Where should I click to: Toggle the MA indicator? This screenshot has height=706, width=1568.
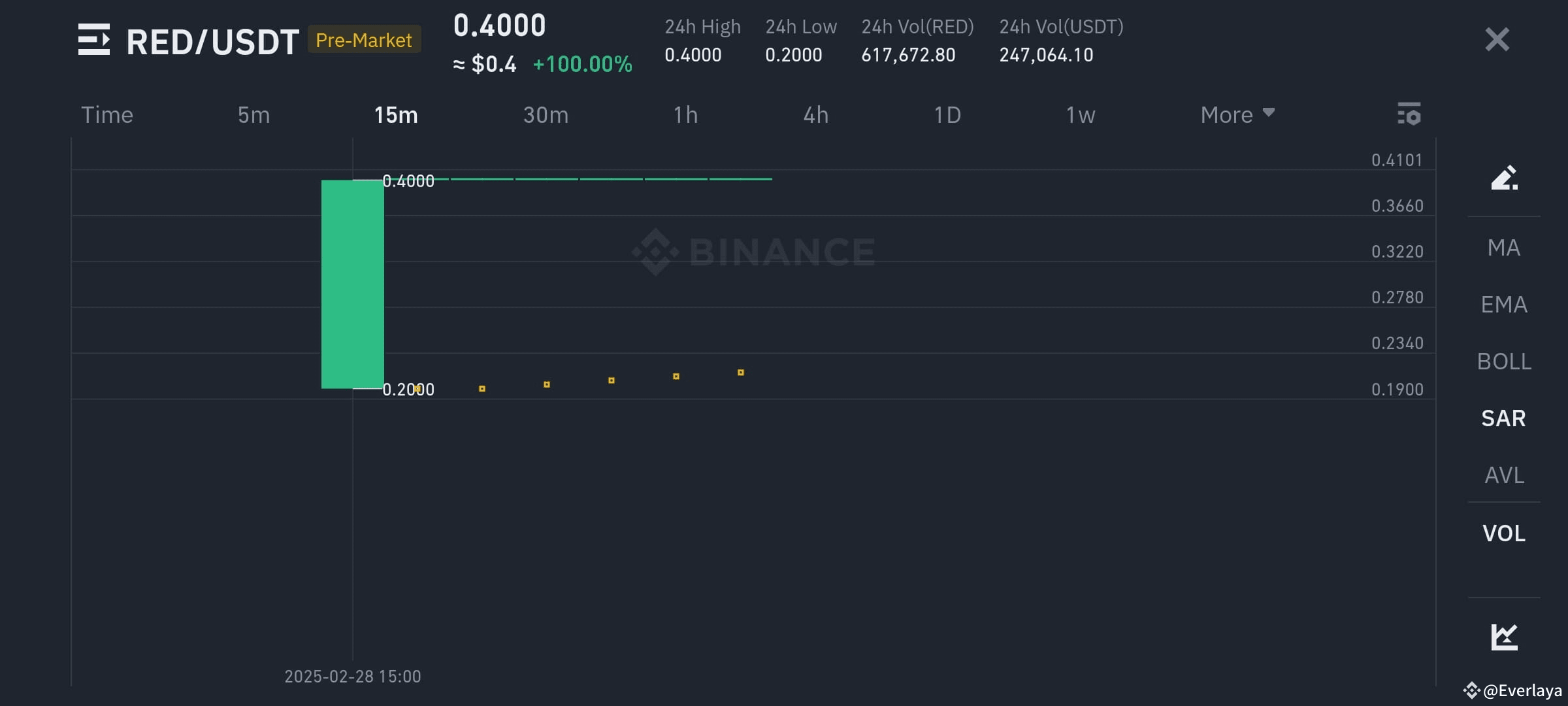point(1503,247)
